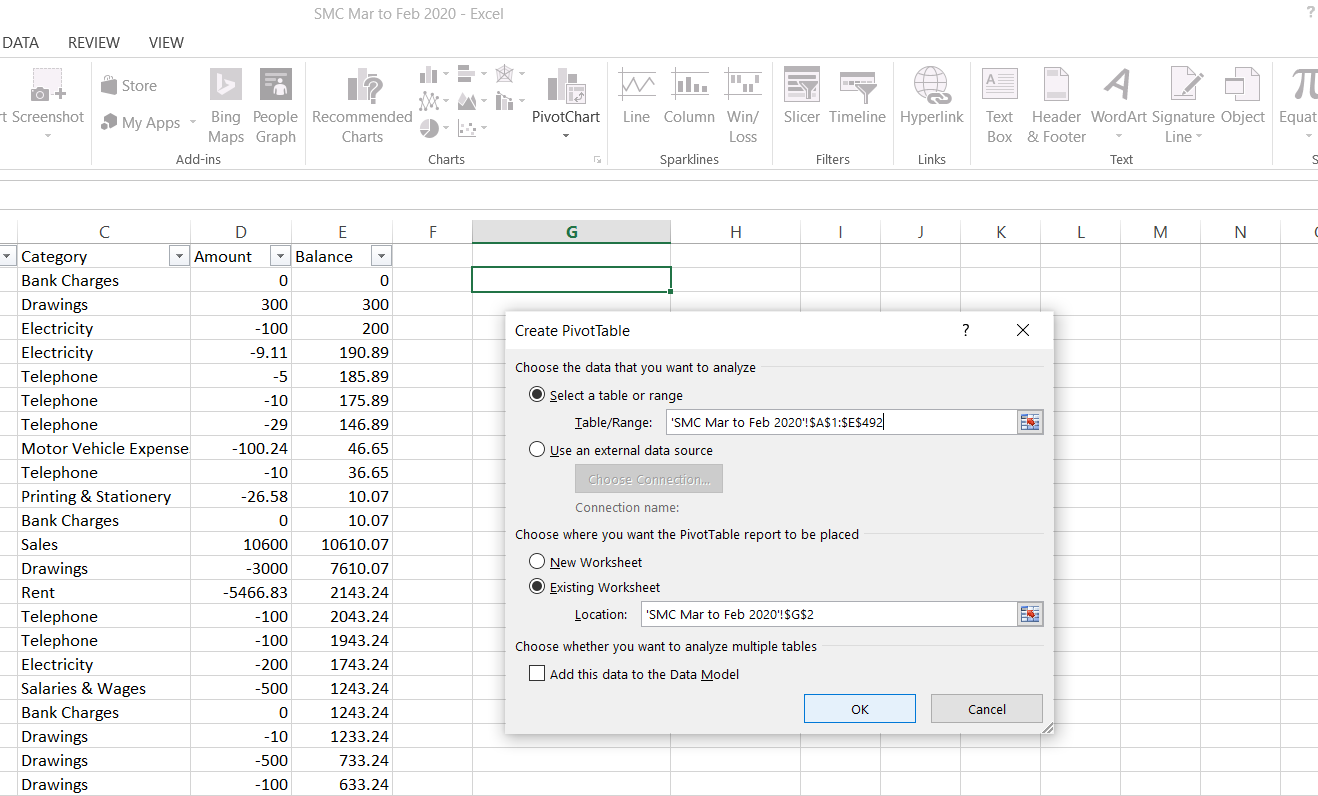Choose 'Use an external data source' option

pos(538,450)
